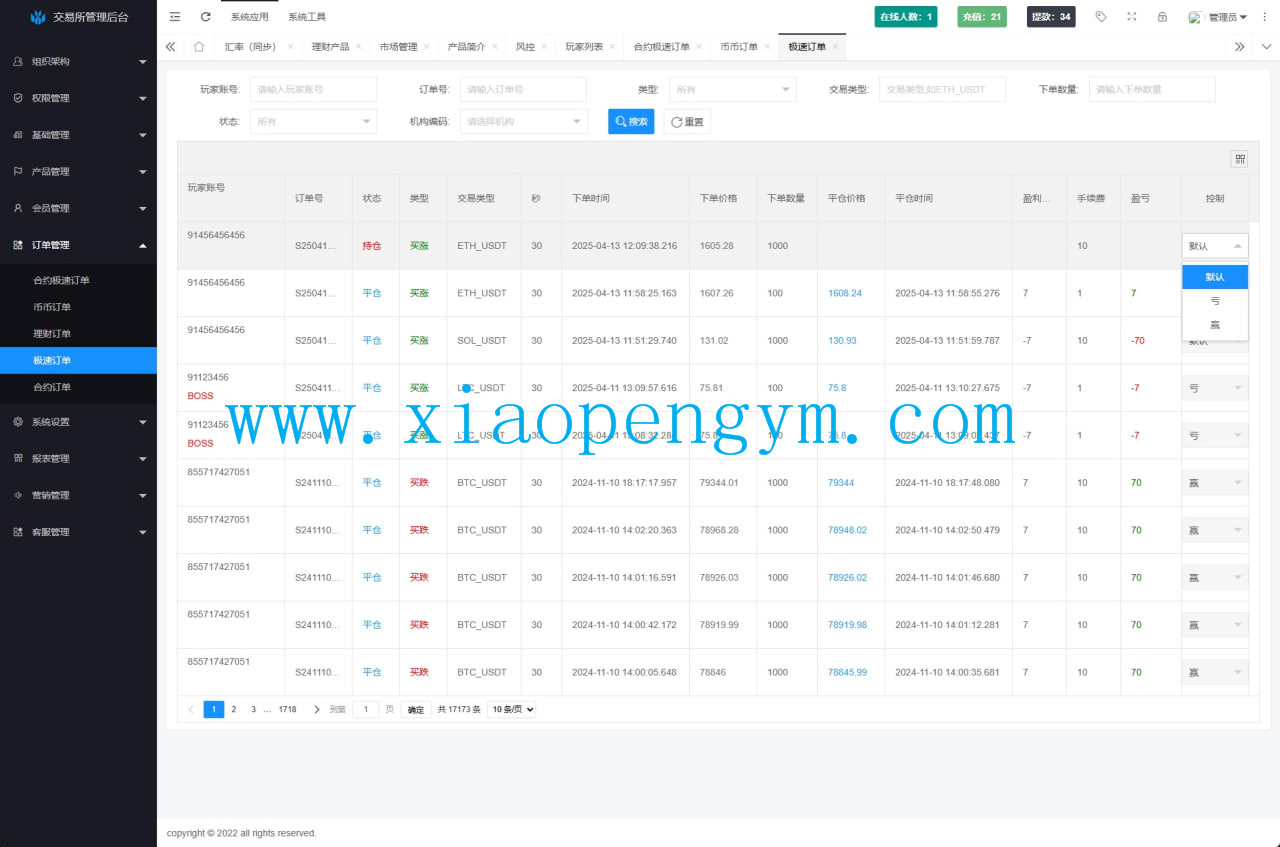
Task: Close the 理财产品 tab
Action: click(359, 46)
